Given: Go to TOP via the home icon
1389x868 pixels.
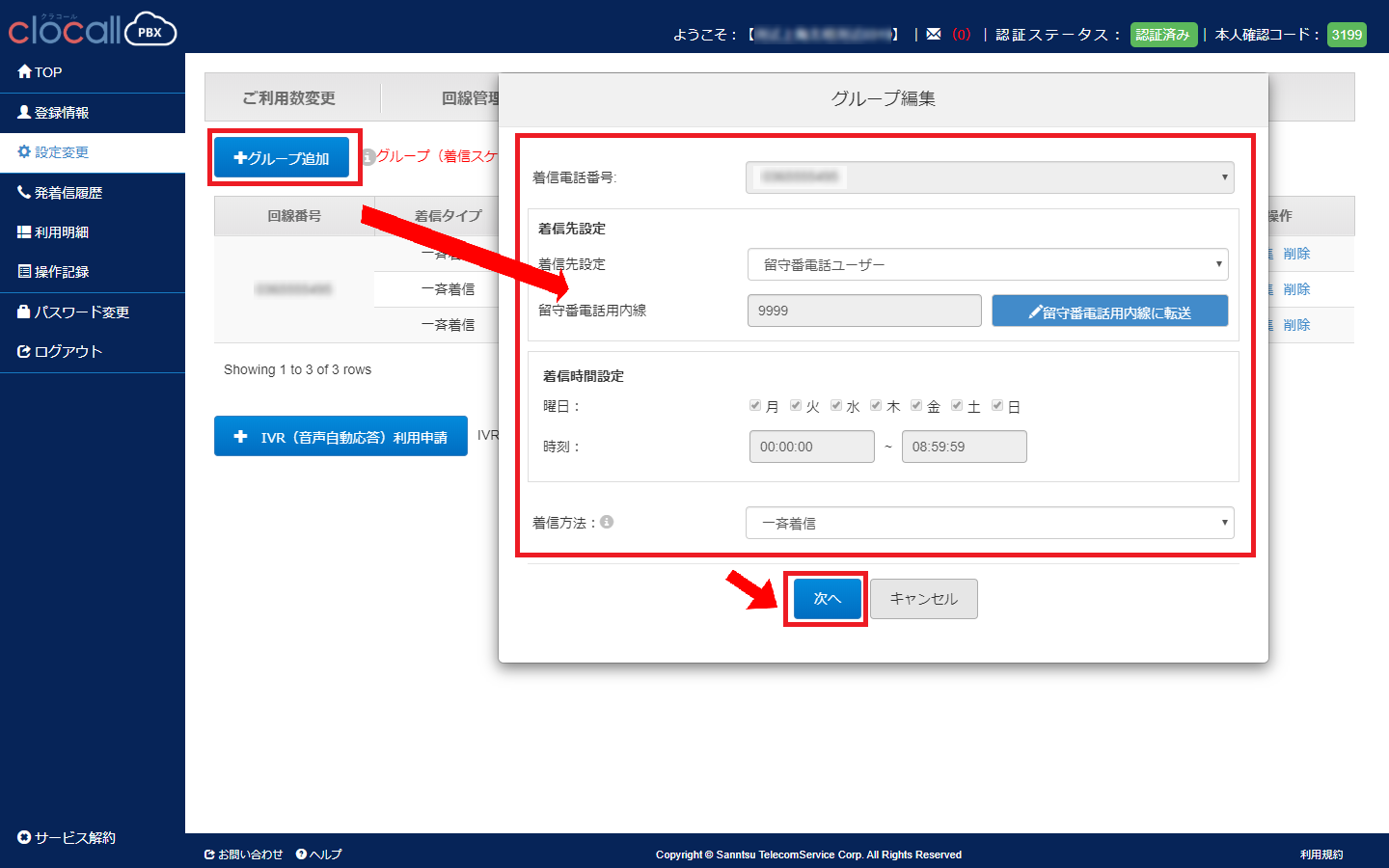Looking at the screenshot, I should point(25,72).
